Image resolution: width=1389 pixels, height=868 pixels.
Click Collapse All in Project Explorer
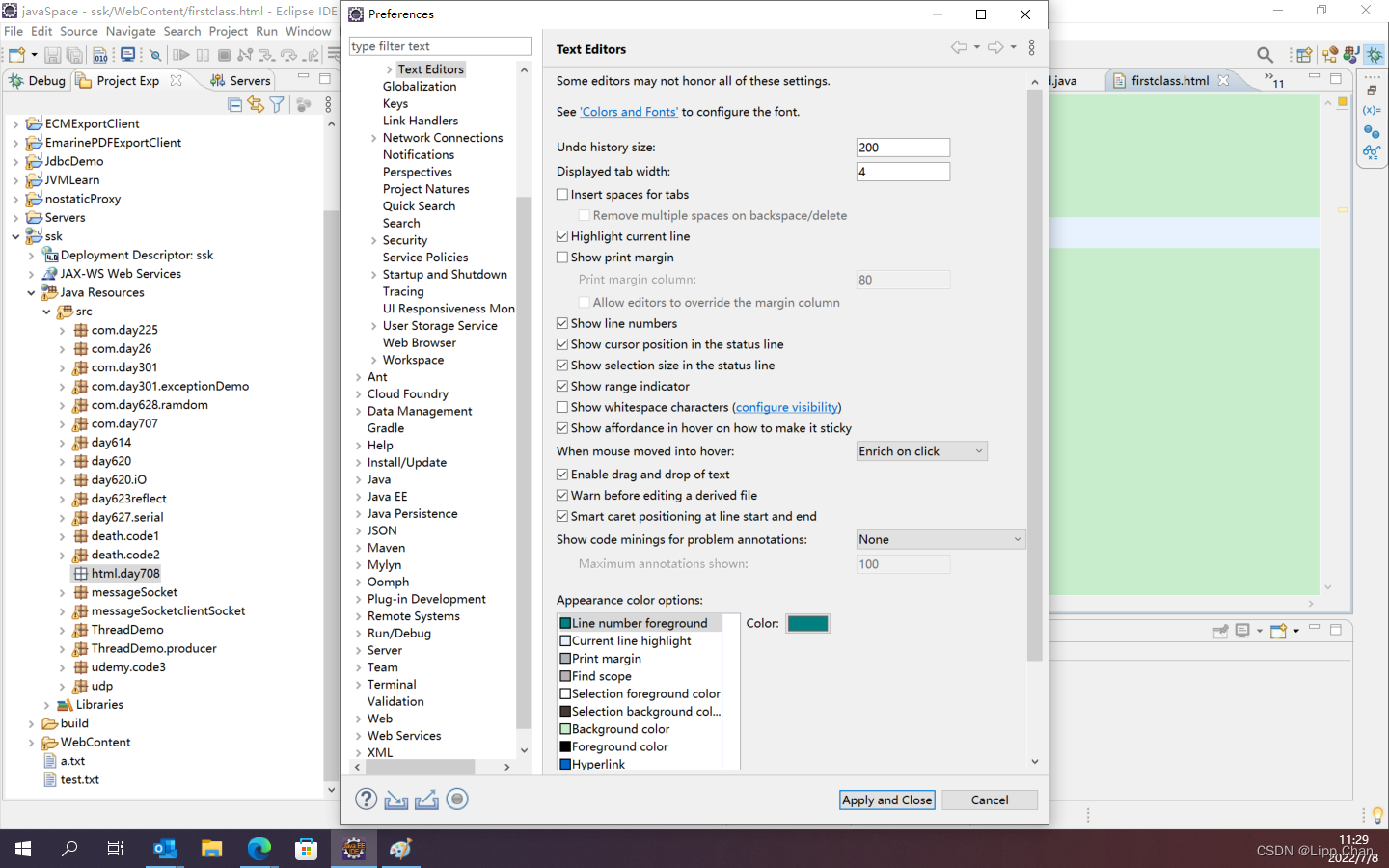tap(234, 104)
